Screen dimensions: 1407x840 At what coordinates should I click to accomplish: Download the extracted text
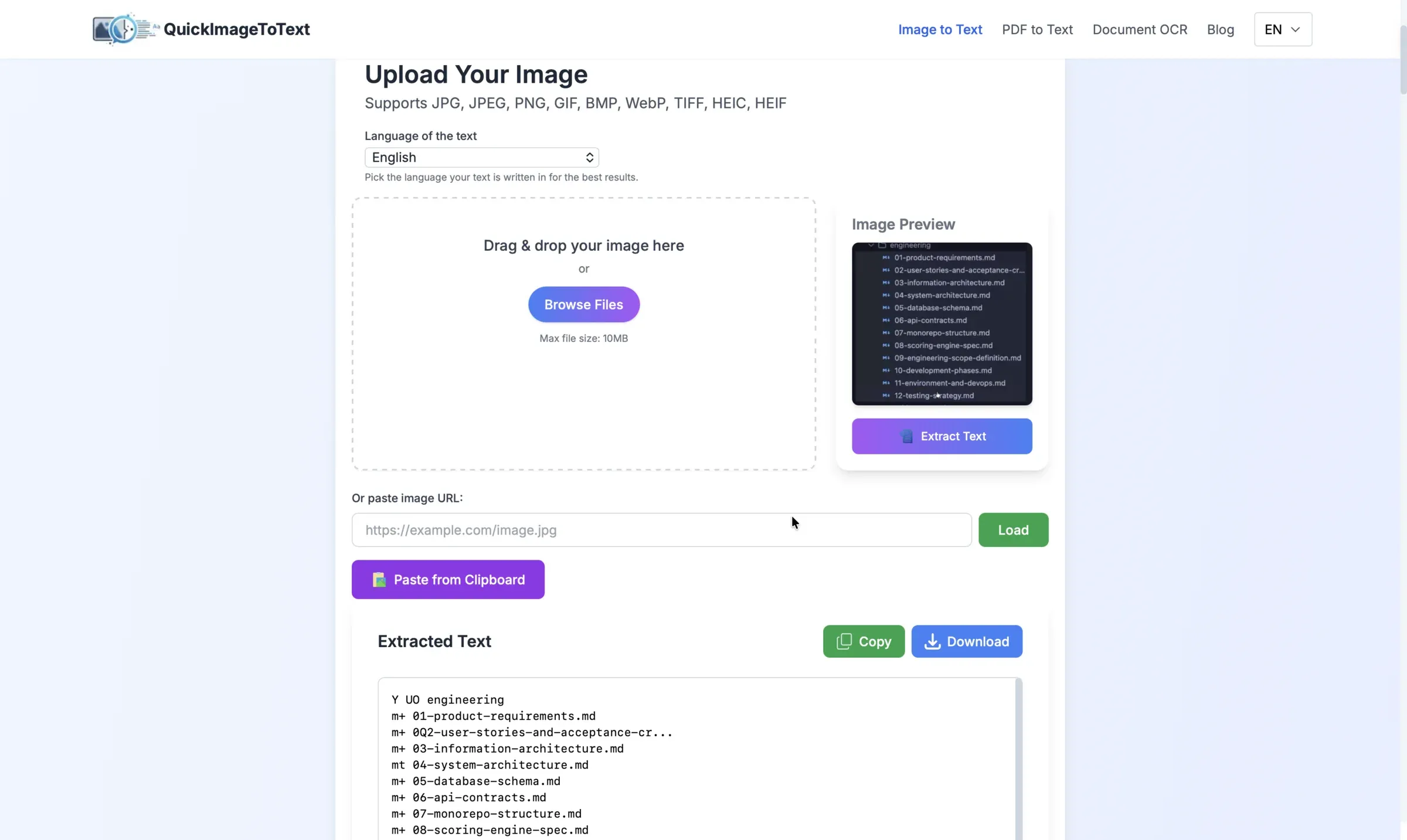click(x=967, y=641)
